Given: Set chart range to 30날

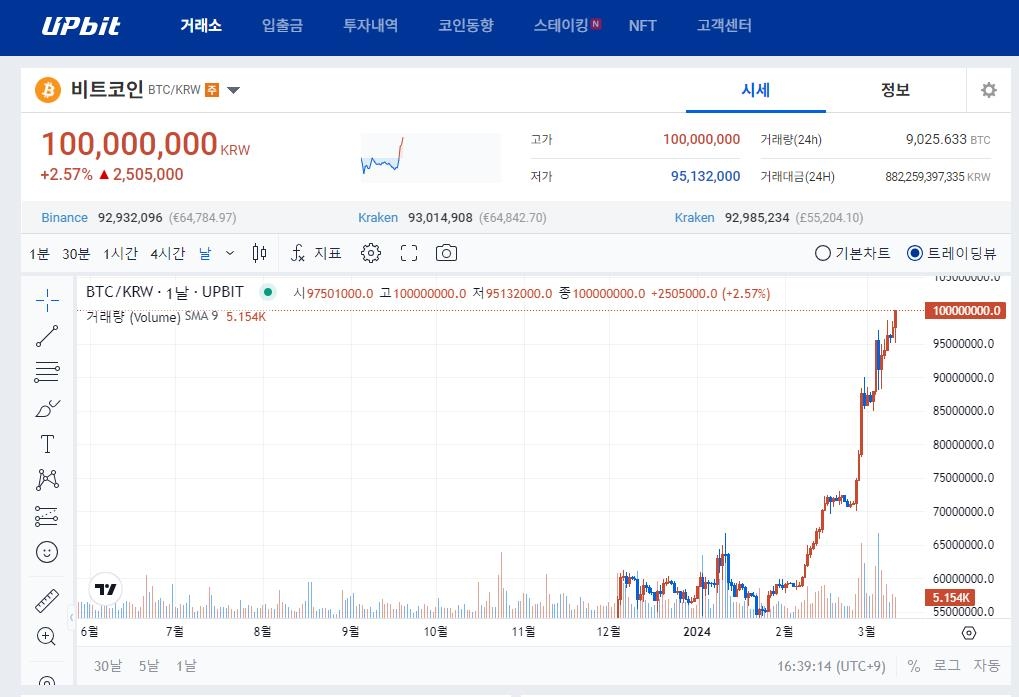Looking at the screenshot, I should 107,665.
